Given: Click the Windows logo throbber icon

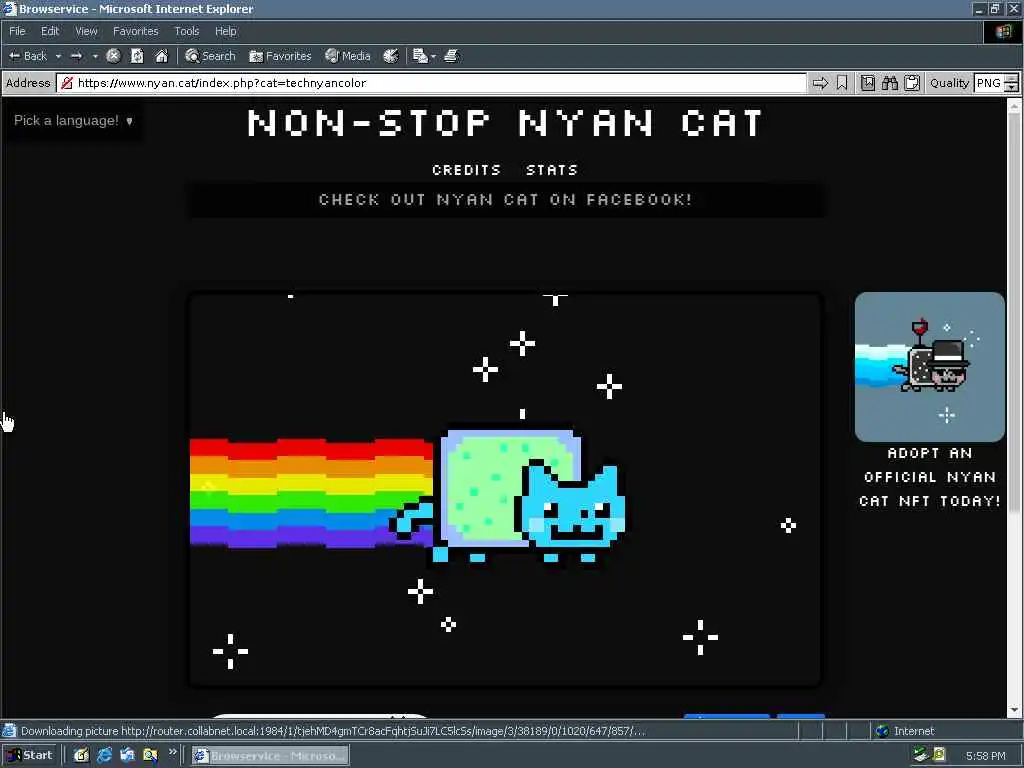Looking at the screenshot, I should (1003, 31).
